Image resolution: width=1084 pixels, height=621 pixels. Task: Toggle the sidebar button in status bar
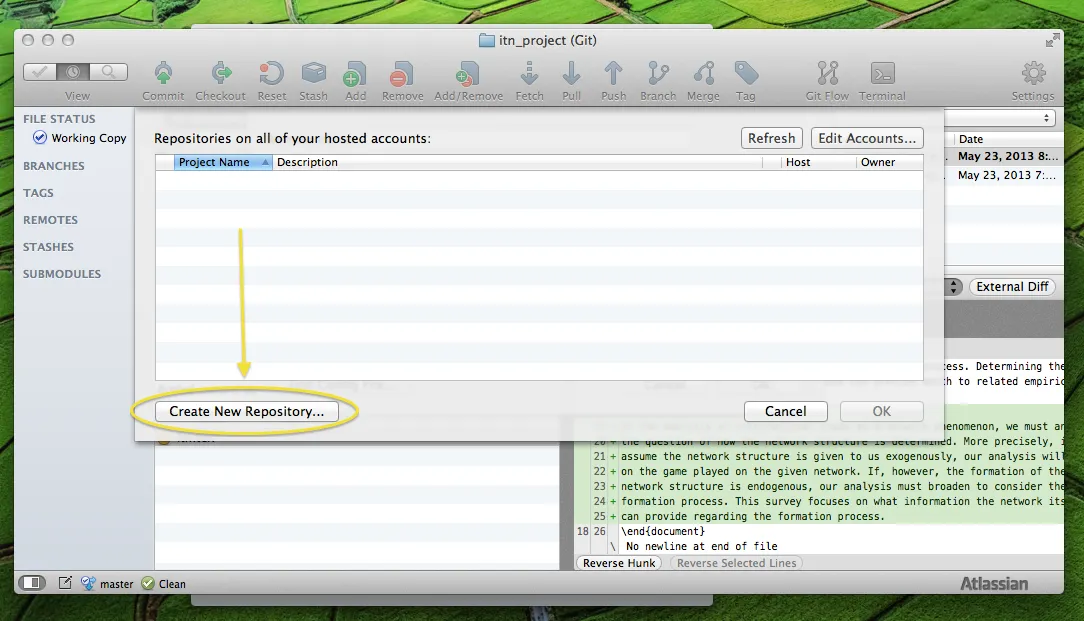31,583
